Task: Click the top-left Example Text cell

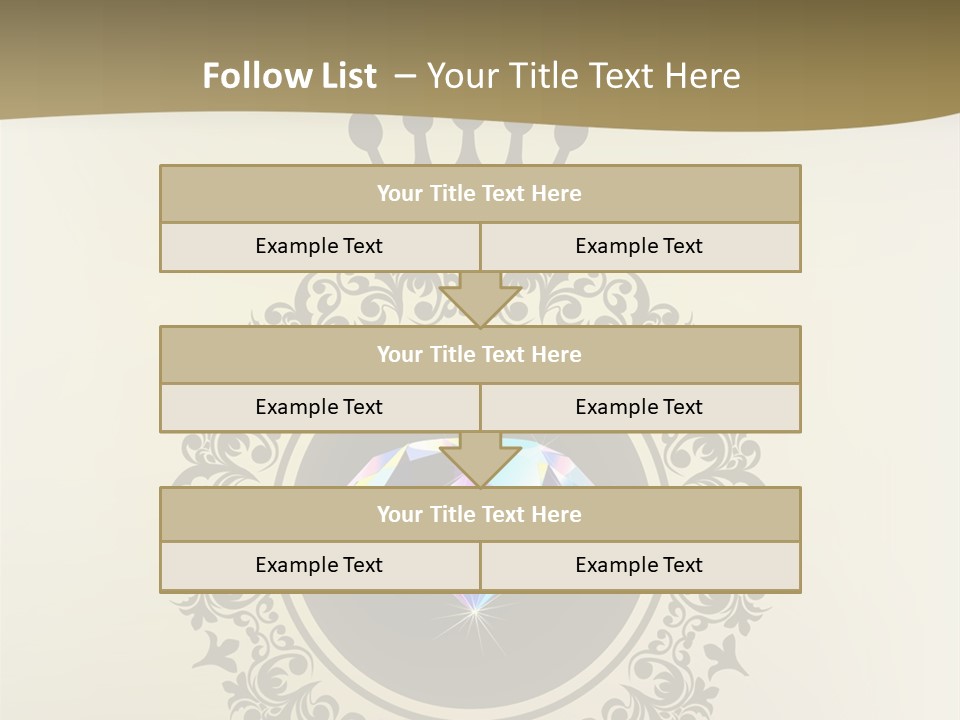Action: [320, 246]
